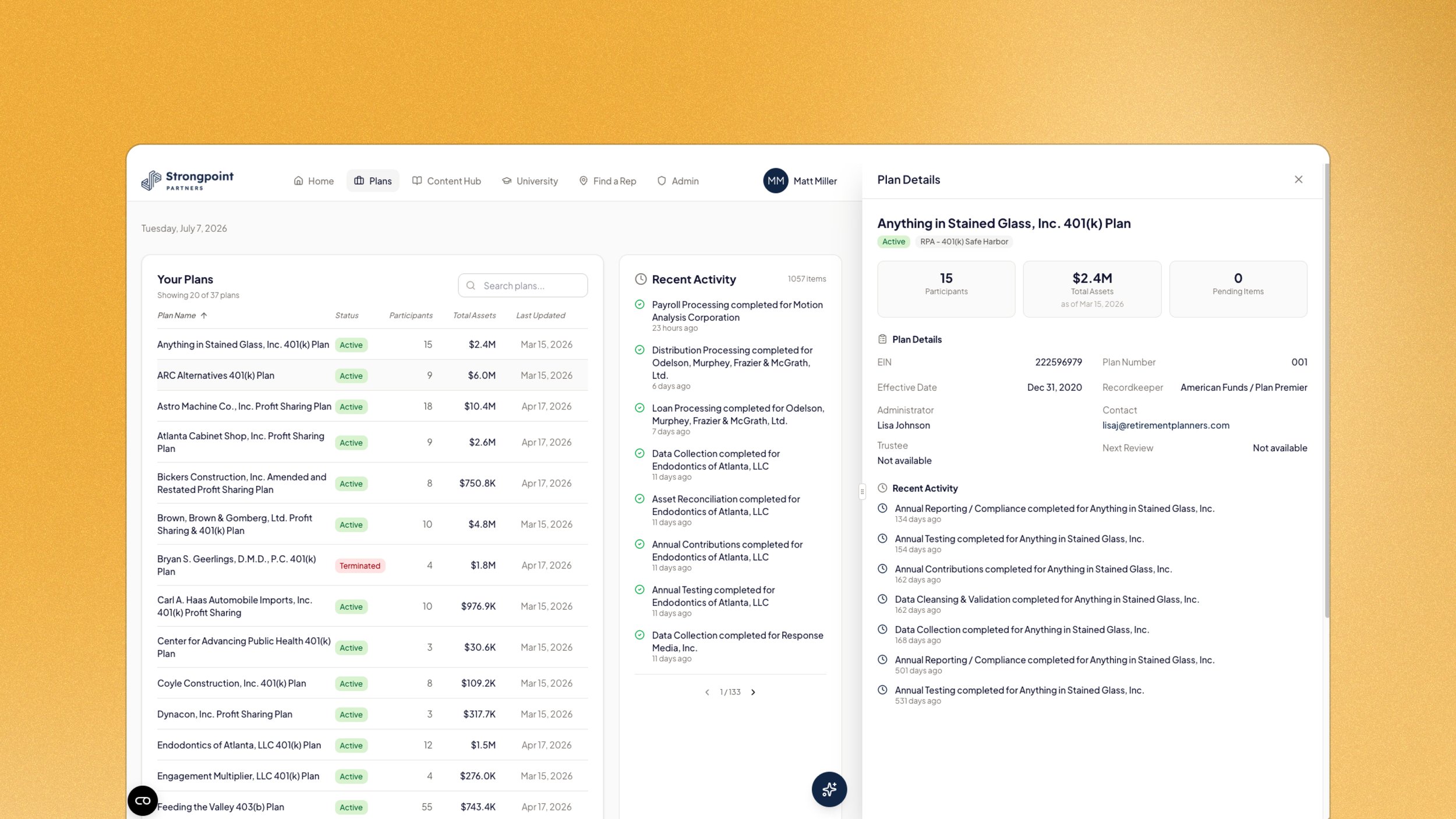
Task: Click check icon for Distribution Processing item
Action: pos(639,350)
